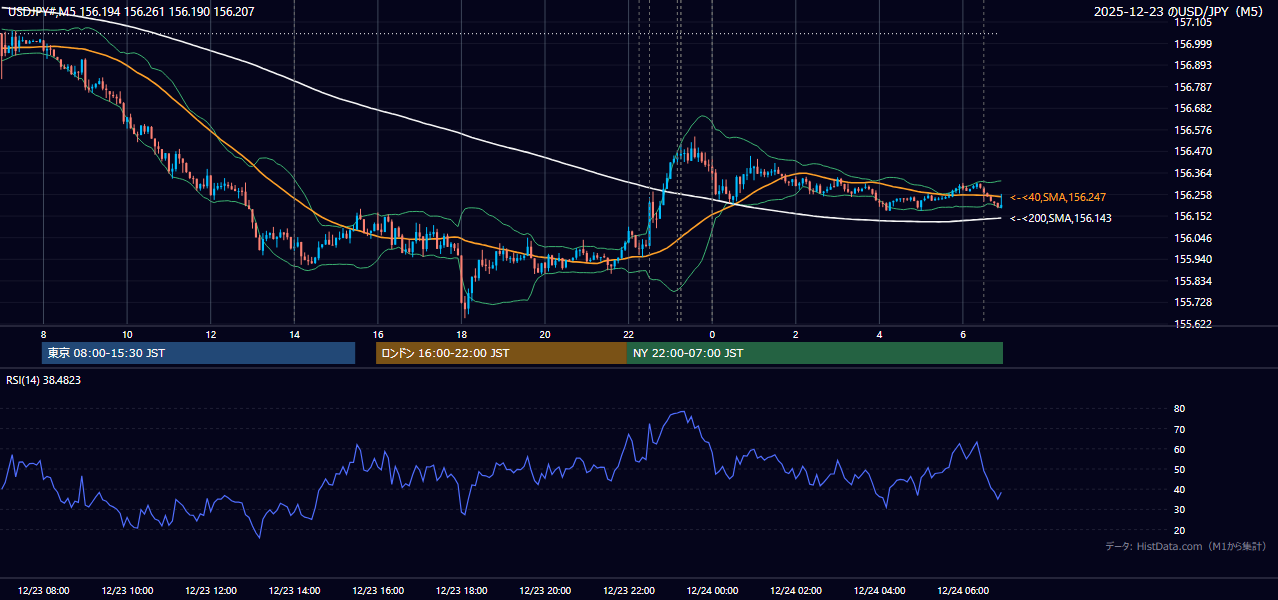Select the London 16:00-22:00 JST session bar
The width and height of the screenshot is (1278, 600).
[501, 353]
